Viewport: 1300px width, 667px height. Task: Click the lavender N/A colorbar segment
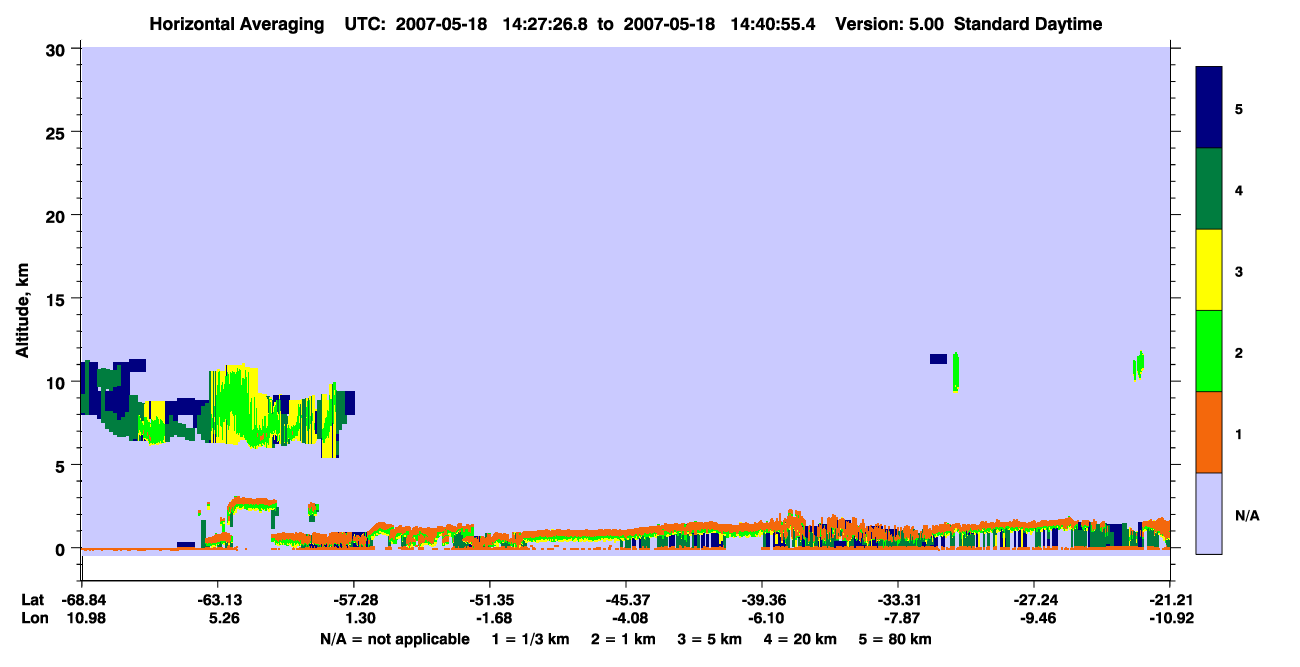(1209, 513)
